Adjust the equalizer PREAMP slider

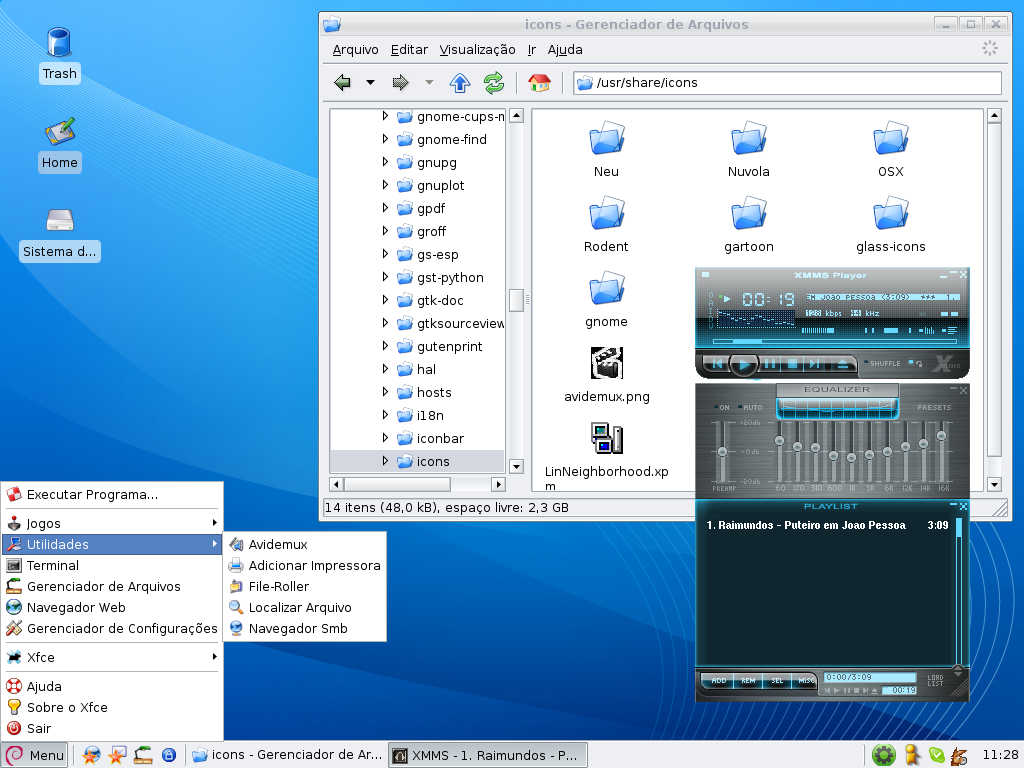click(722, 451)
